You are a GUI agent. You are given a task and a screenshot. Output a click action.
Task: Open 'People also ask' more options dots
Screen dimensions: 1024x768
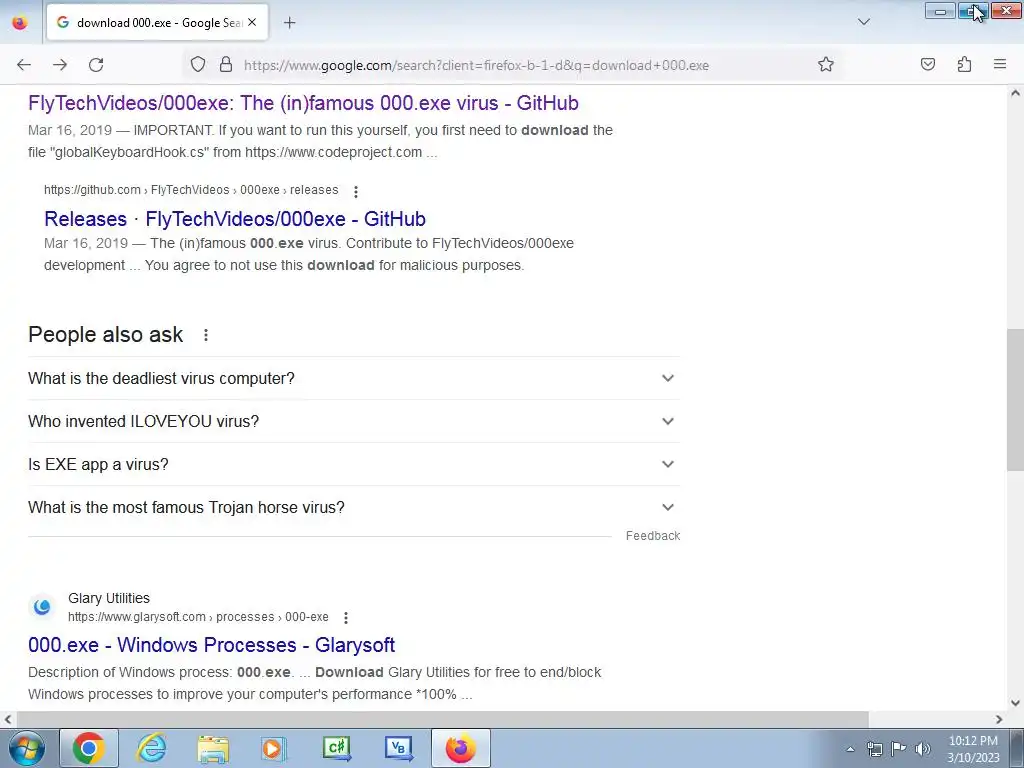click(206, 335)
